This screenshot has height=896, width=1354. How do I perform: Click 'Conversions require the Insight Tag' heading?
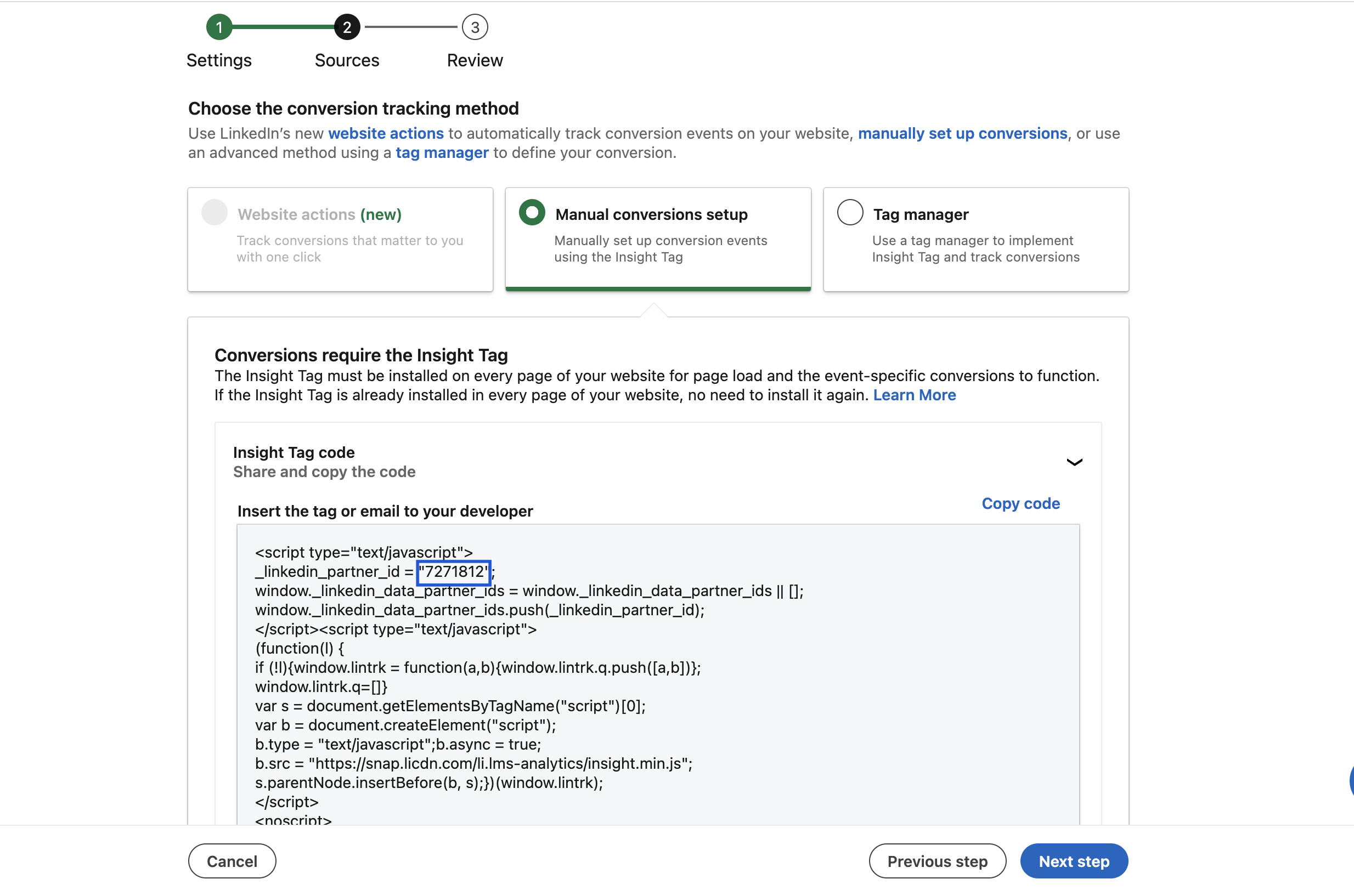point(361,355)
